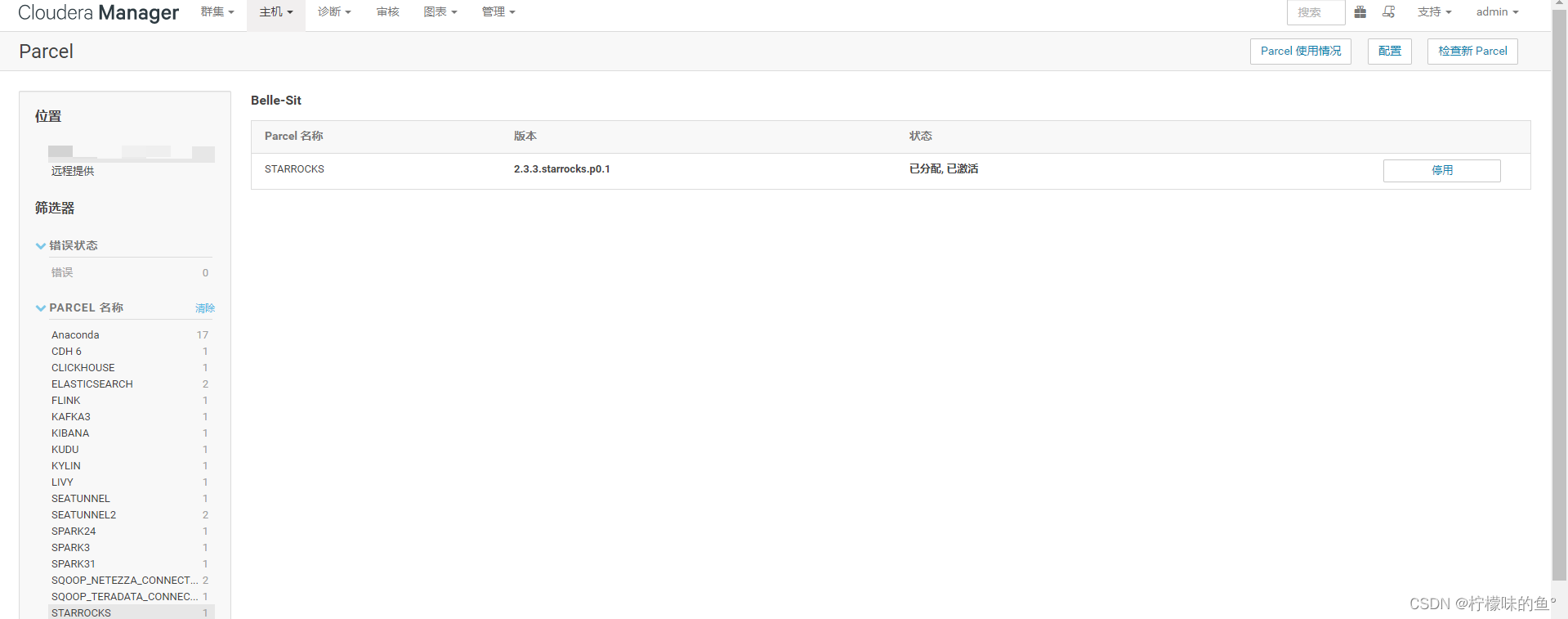Viewport: 1568px width, 619px height.
Task: Open the 图表 dropdown menu
Action: [x=440, y=12]
